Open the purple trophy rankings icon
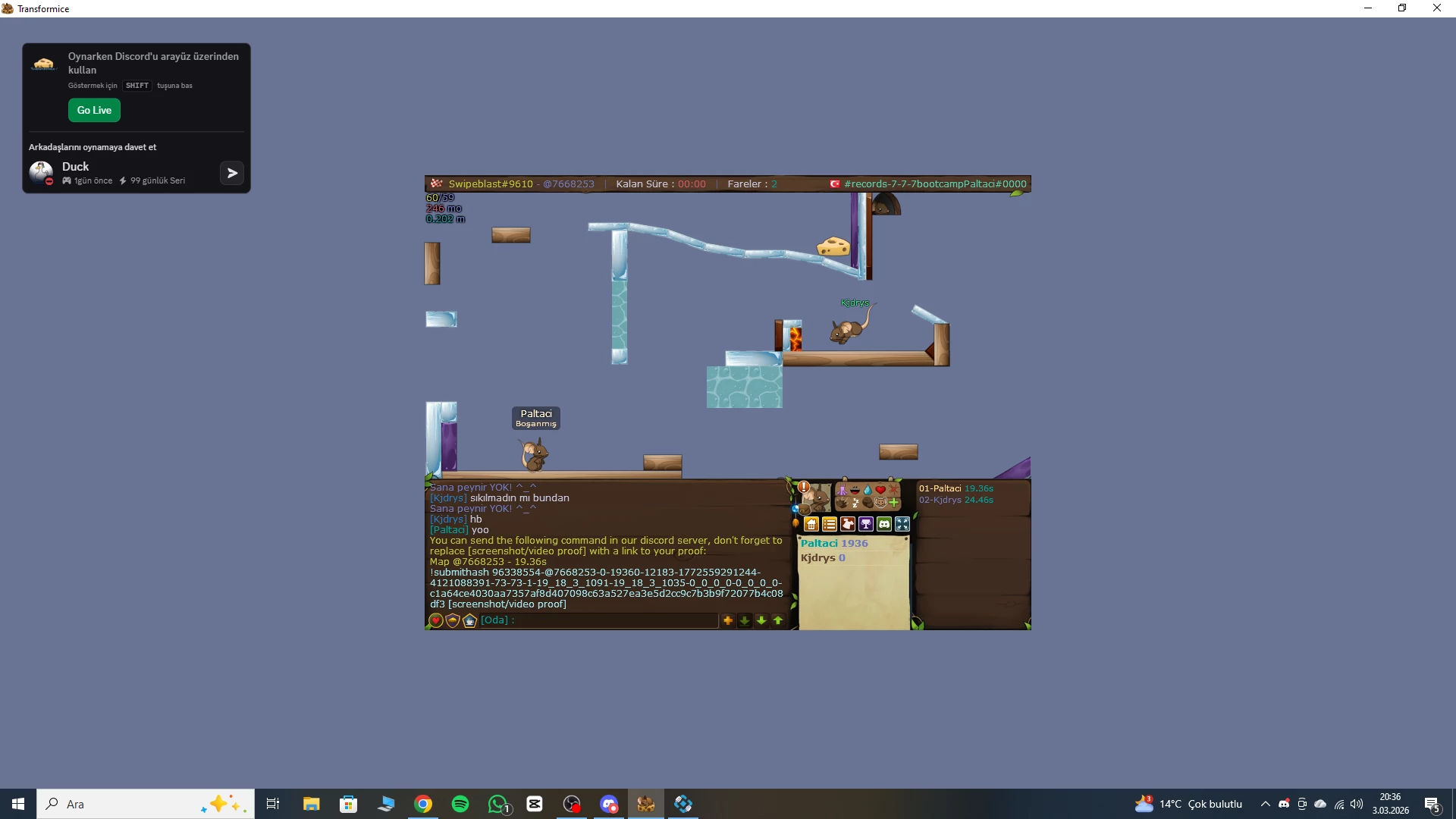 [866, 524]
